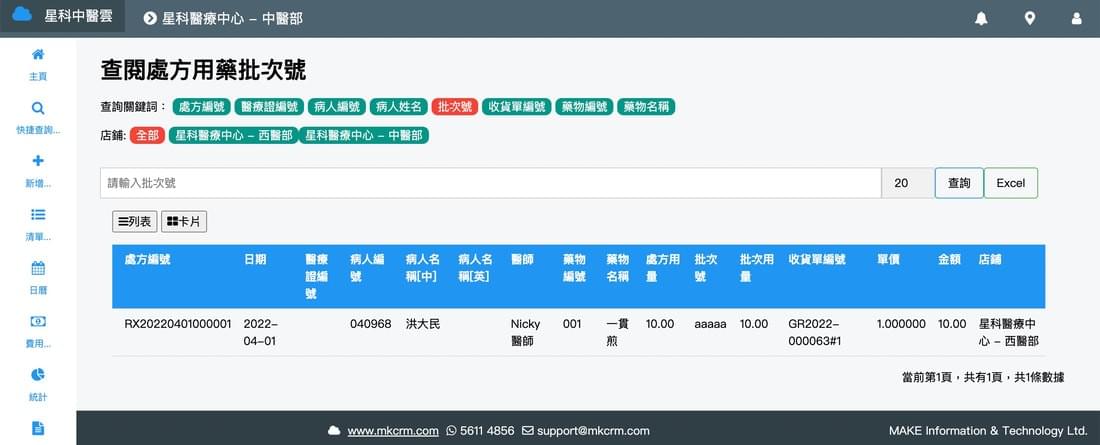Image resolution: width=1100 pixels, height=445 pixels.
Task: Open quick search magnifier icon
Action: coord(38,108)
